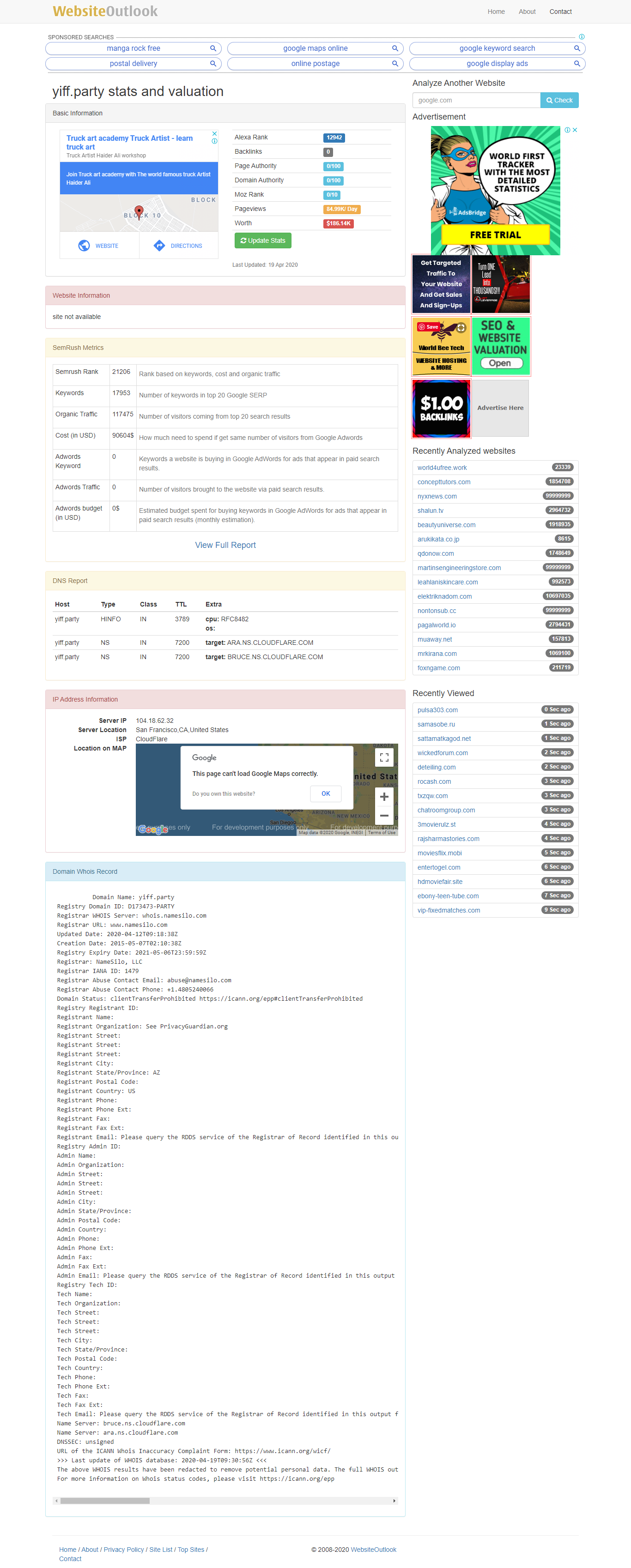The image size is (631, 1568).
Task: Click whois scrollbar left arrow
Action: (x=57, y=1501)
